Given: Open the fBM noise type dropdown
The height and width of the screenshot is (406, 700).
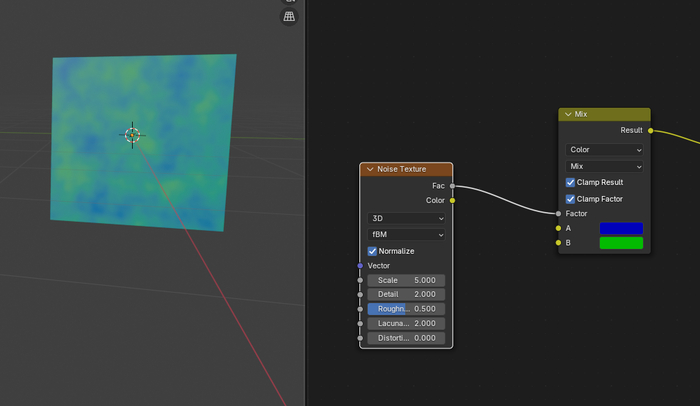Looking at the screenshot, I should pyautogui.click(x=406, y=234).
